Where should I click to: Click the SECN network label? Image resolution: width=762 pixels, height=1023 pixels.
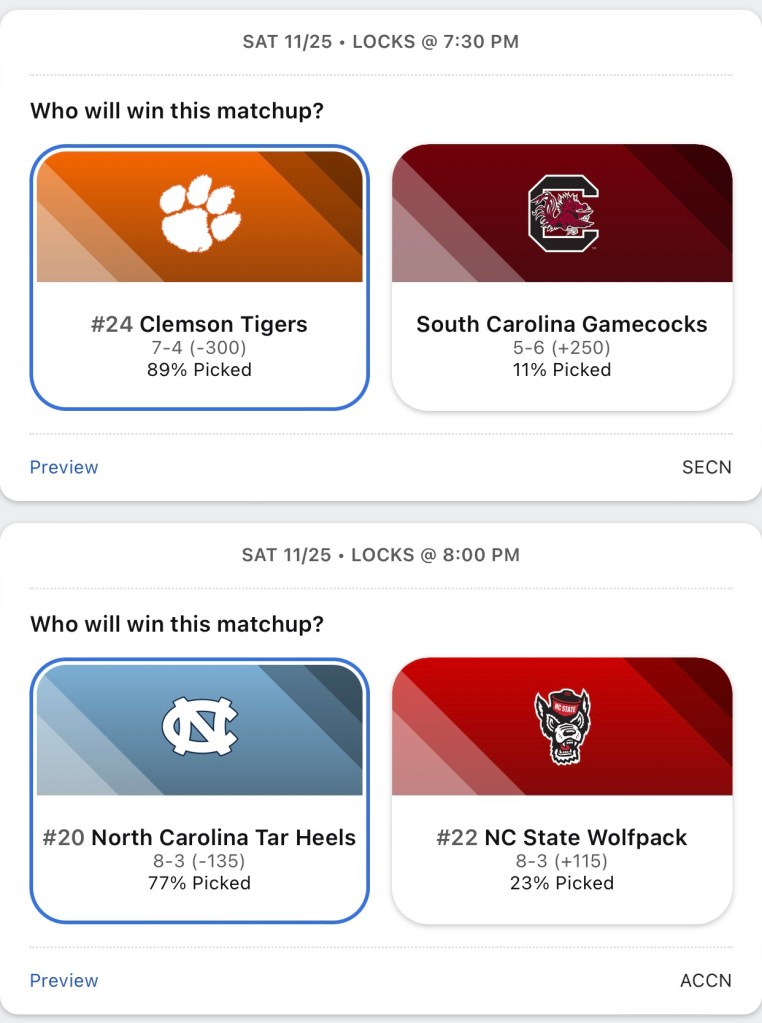tap(707, 467)
